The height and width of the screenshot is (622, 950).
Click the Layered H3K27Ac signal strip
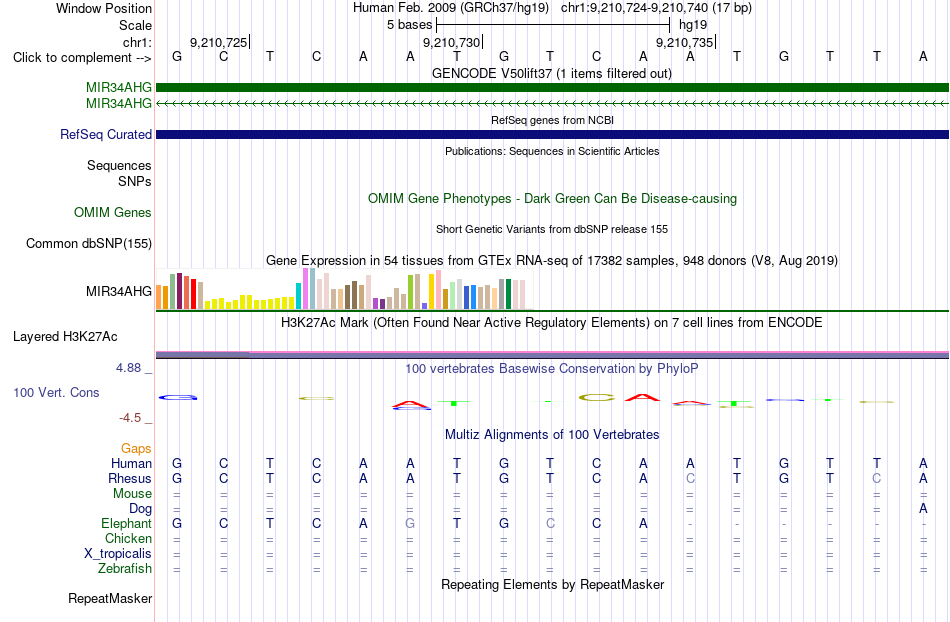(553, 354)
